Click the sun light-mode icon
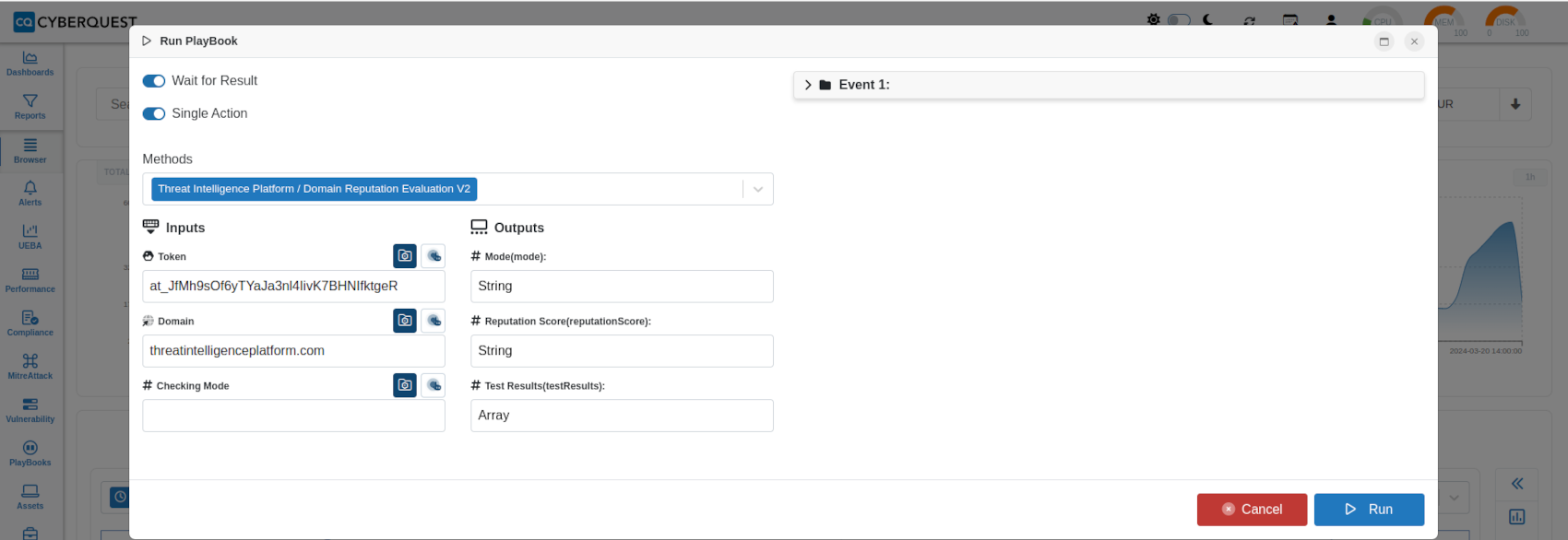 pos(1153,19)
